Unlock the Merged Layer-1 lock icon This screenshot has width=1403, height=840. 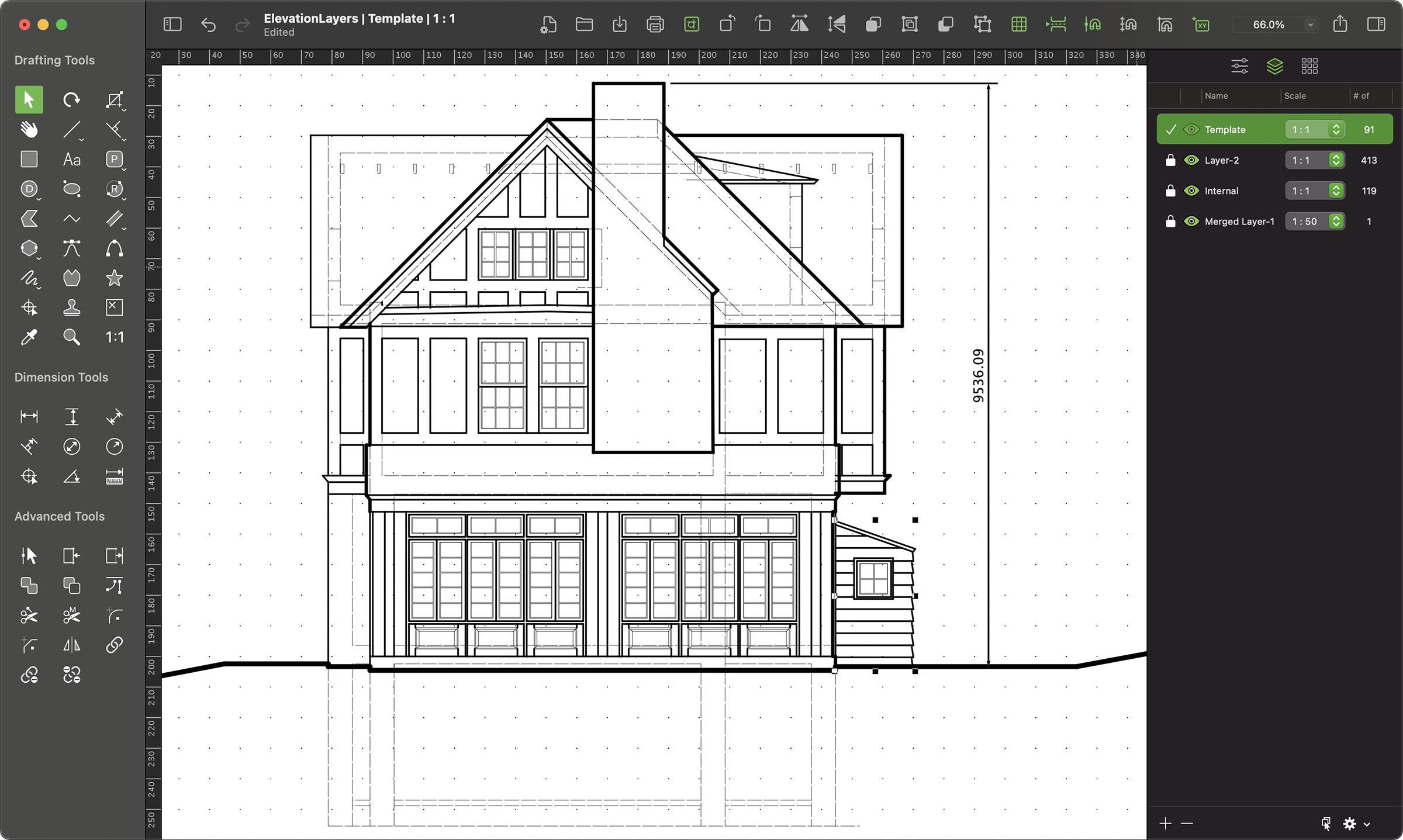pyautogui.click(x=1170, y=222)
